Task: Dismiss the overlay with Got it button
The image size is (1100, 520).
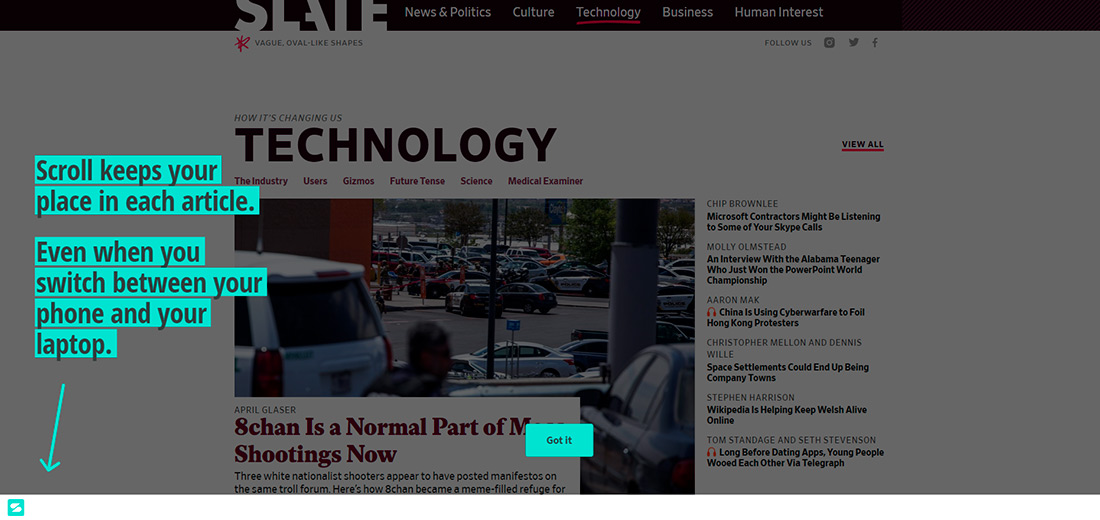Action: (x=559, y=440)
